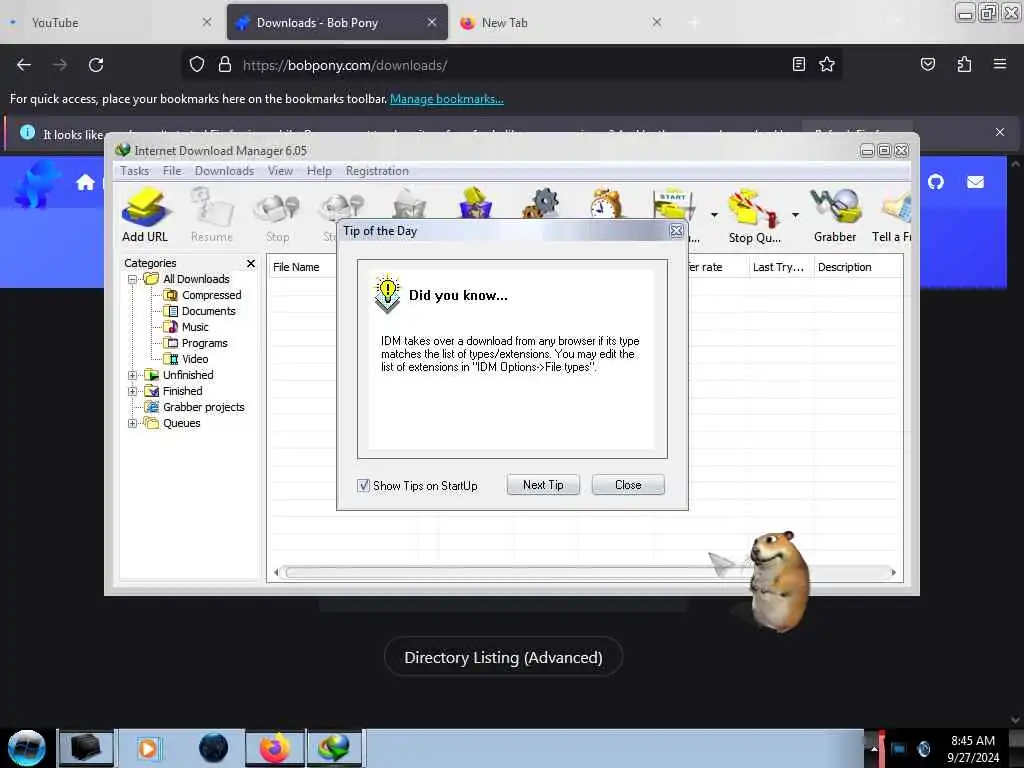Click the media player taskbar icon
The width and height of the screenshot is (1024, 768).
pos(148,748)
